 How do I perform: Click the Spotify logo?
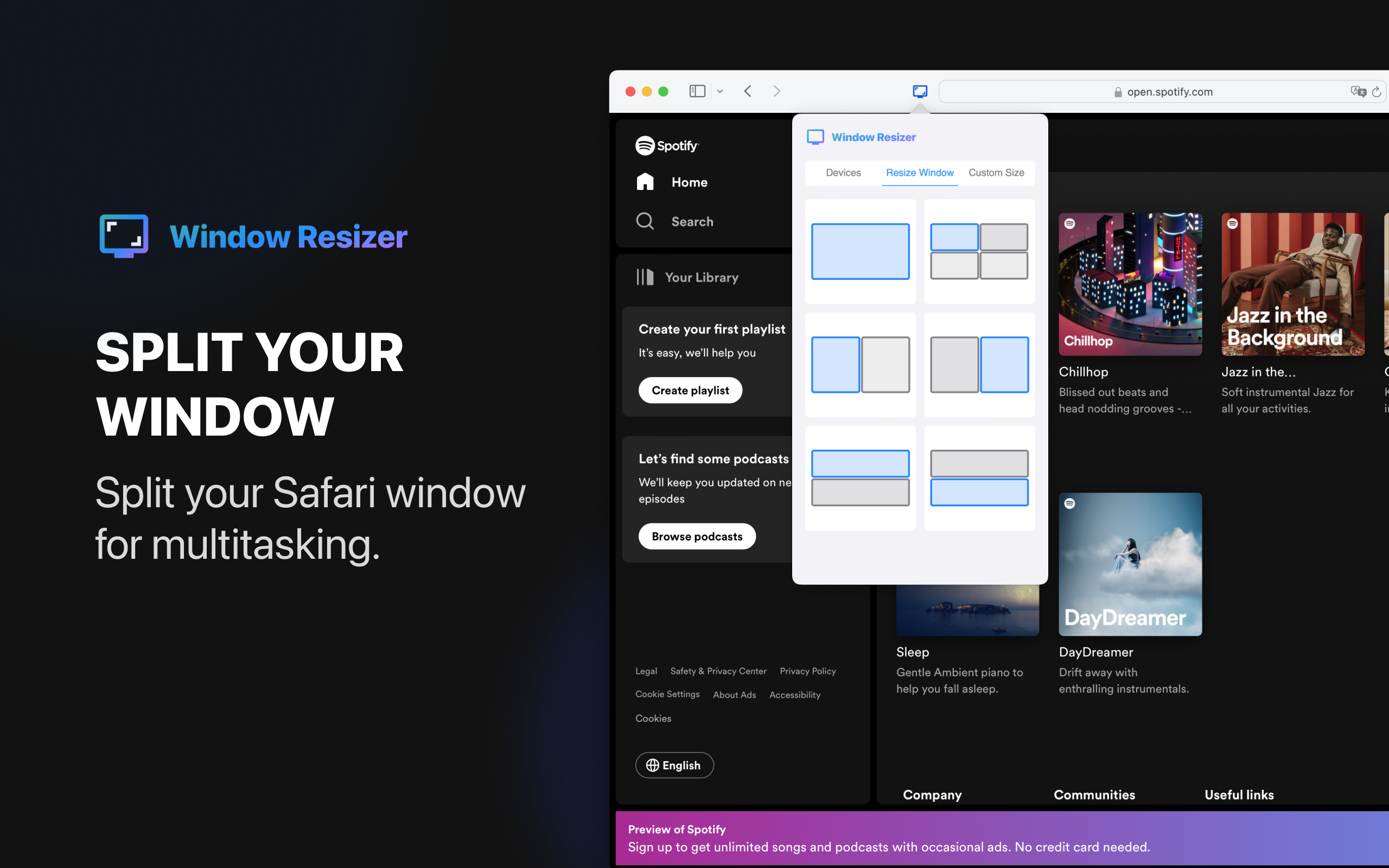click(667, 146)
